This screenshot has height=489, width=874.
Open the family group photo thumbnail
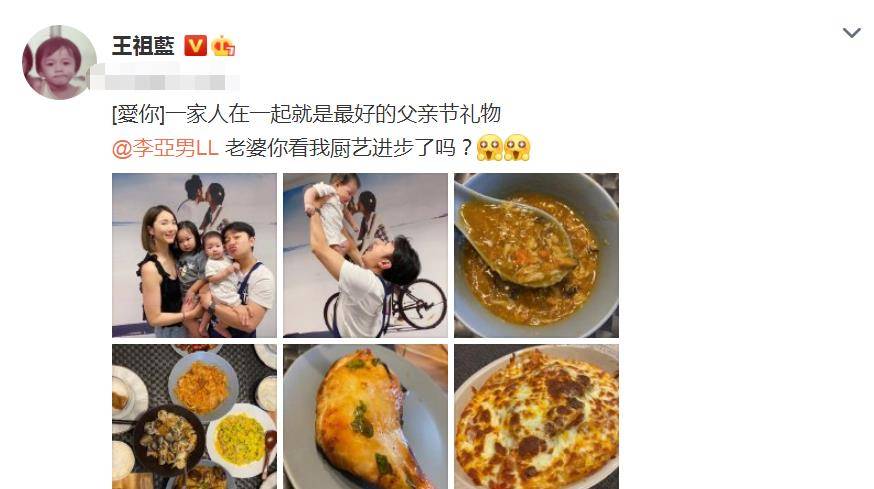194,255
